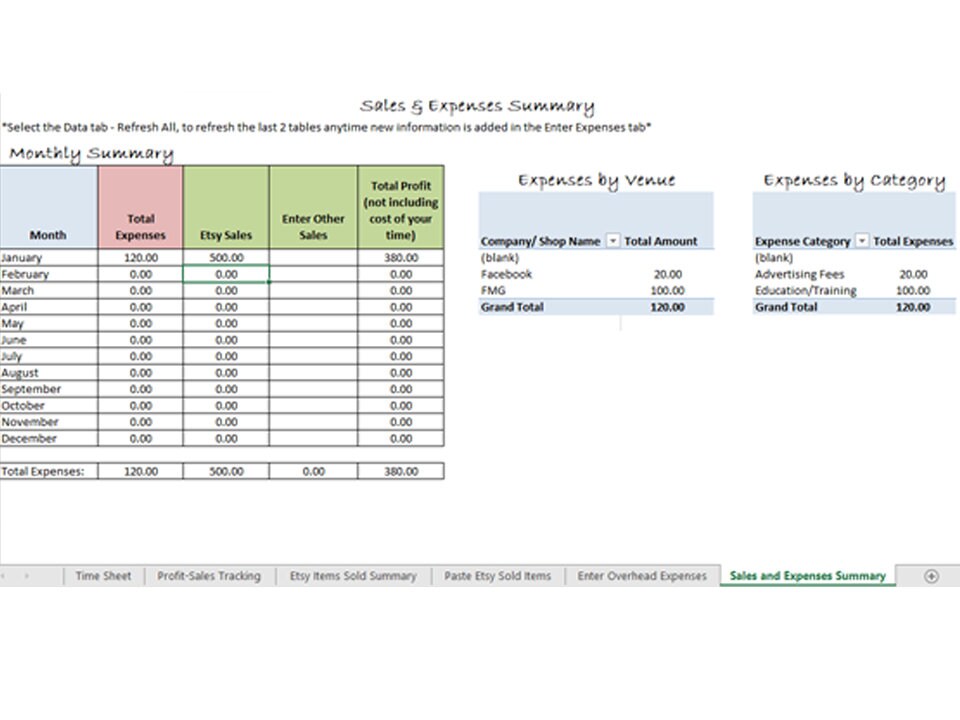Select January's Total Expenses cell showing 120.00
The image size is (960, 720).
click(x=140, y=257)
